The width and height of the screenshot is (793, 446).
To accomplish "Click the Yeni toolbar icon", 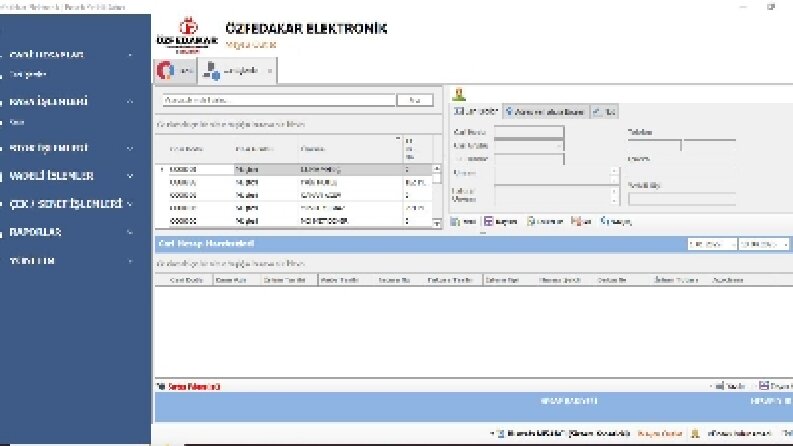I will (x=455, y=221).
